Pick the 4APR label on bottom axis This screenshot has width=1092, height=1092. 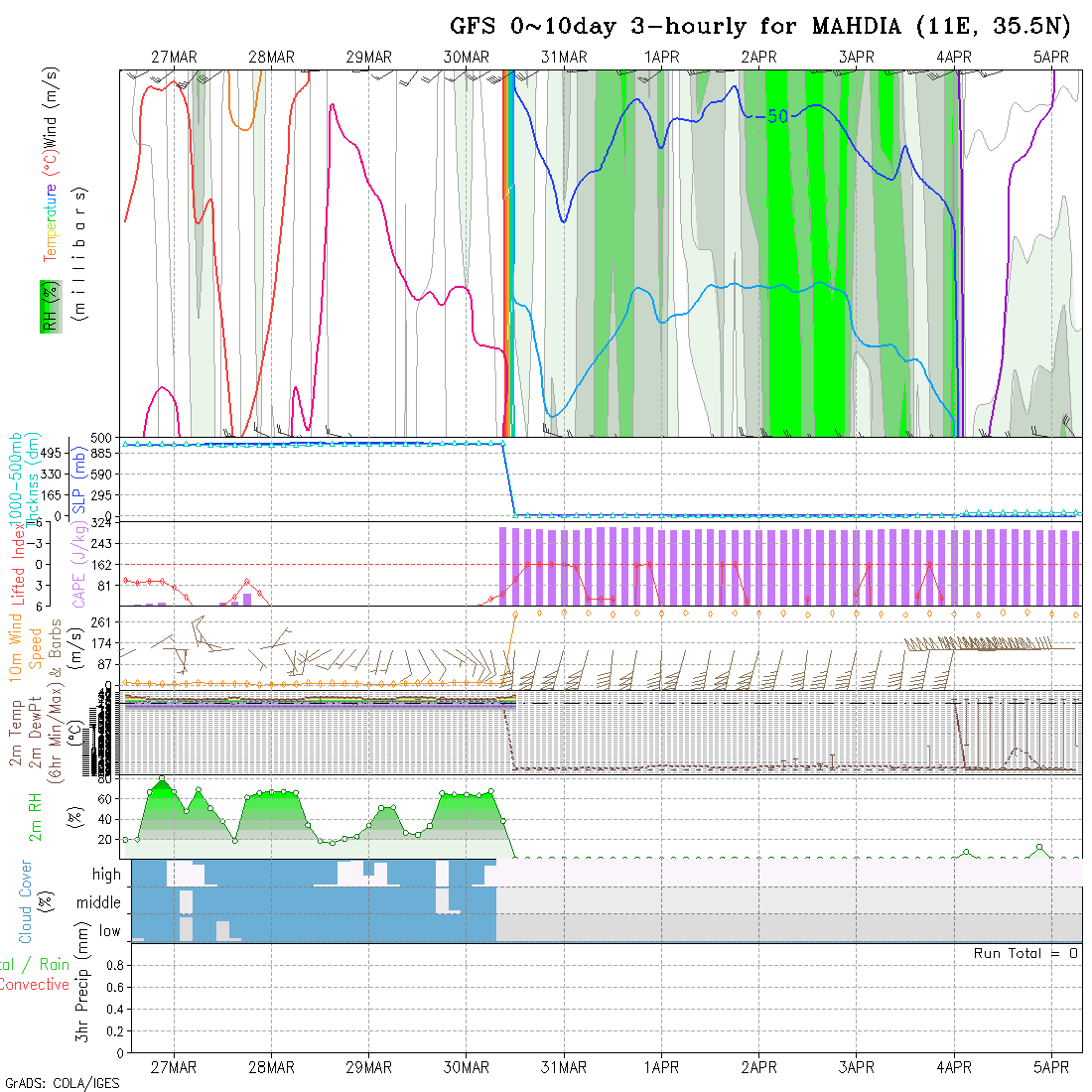click(954, 1067)
